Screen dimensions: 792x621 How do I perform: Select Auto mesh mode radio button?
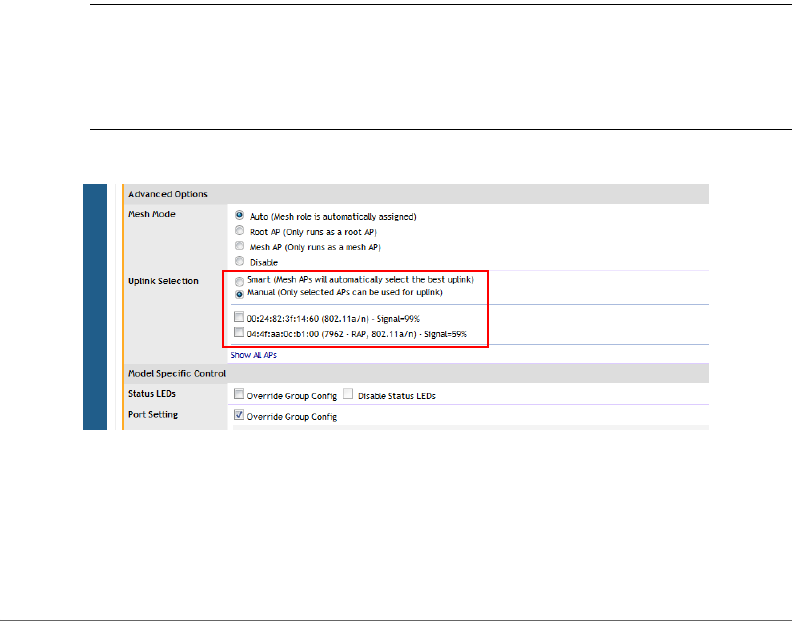[x=239, y=215]
